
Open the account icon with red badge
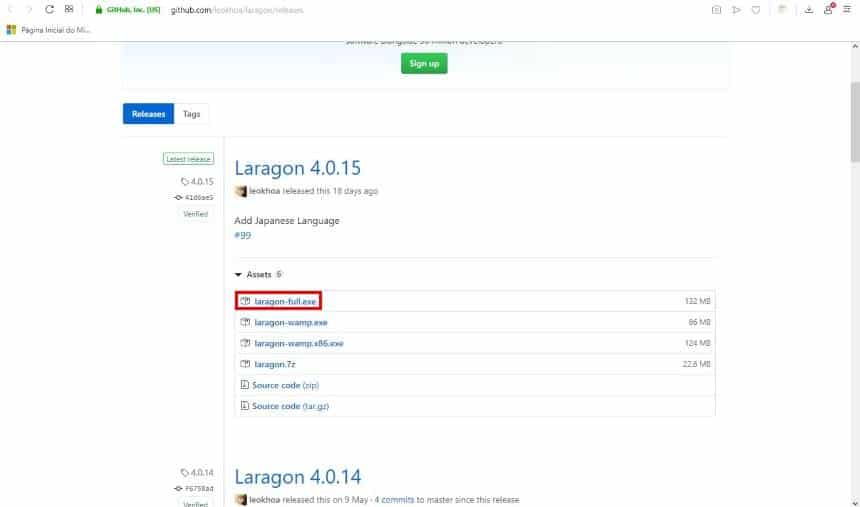(828, 9)
